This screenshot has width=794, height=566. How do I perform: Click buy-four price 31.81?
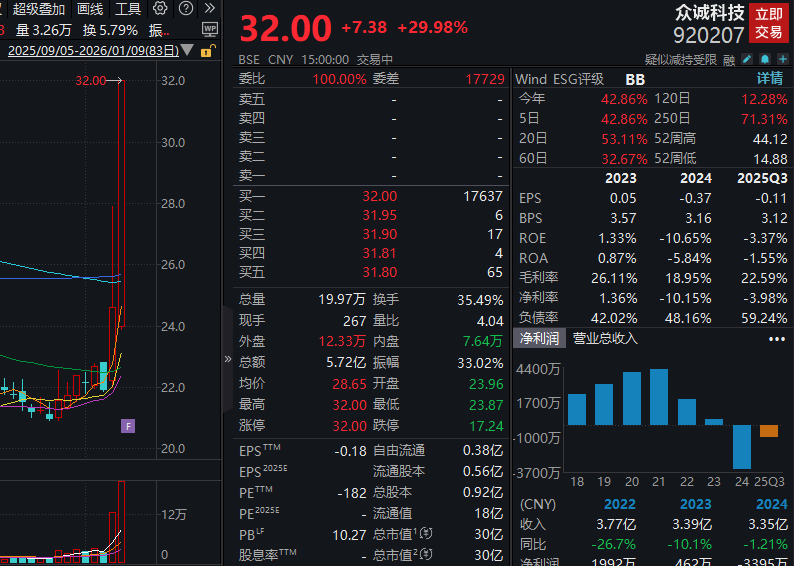pos(380,253)
